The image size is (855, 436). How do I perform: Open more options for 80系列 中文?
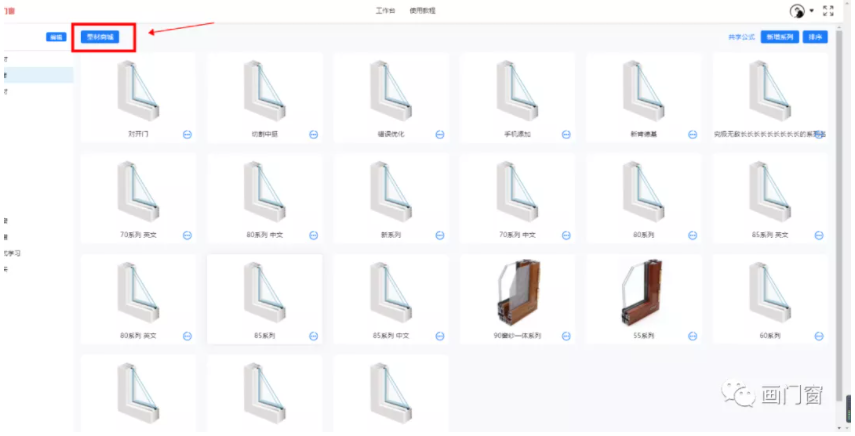point(313,235)
